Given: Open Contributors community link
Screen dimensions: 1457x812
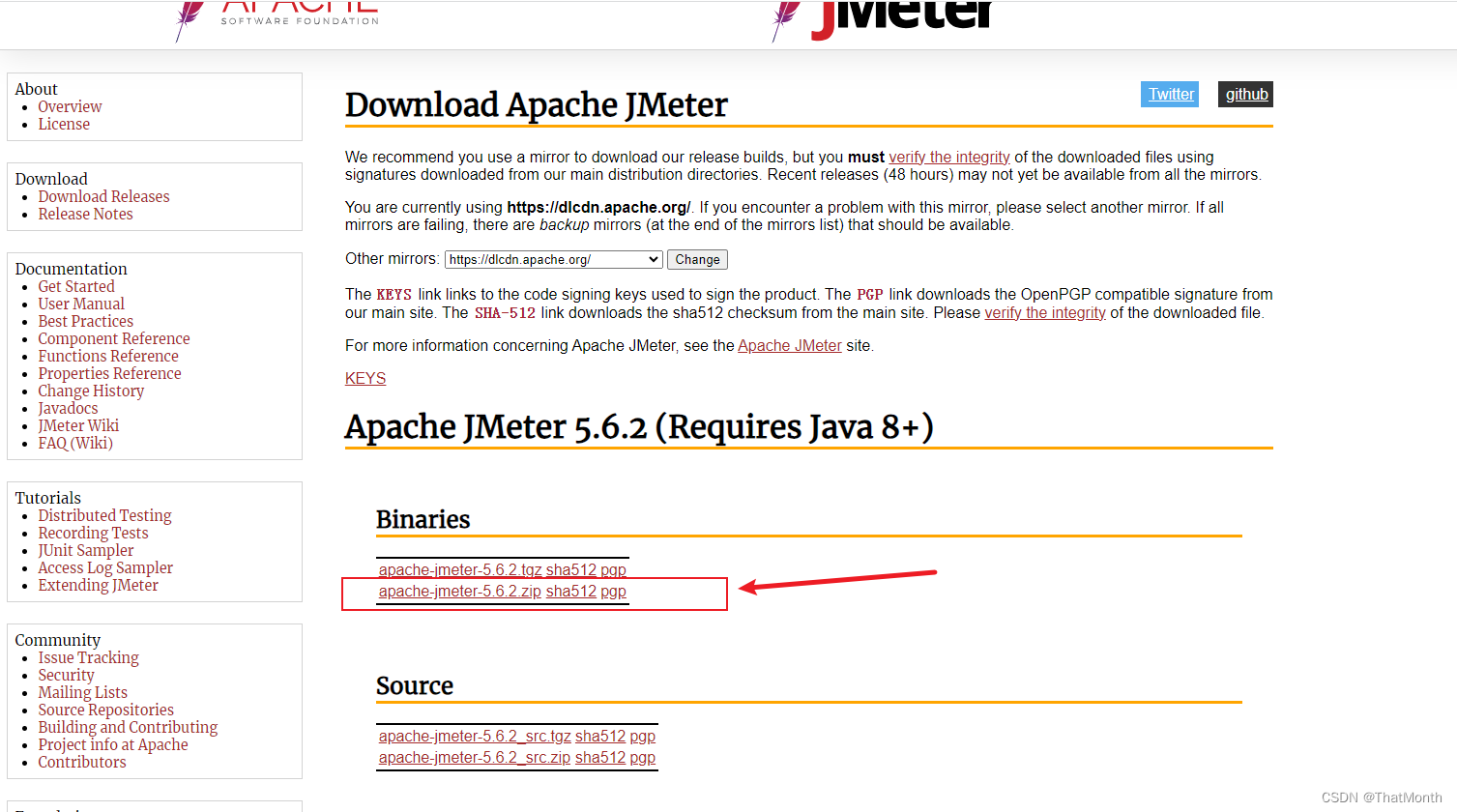Looking at the screenshot, I should (82, 762).
